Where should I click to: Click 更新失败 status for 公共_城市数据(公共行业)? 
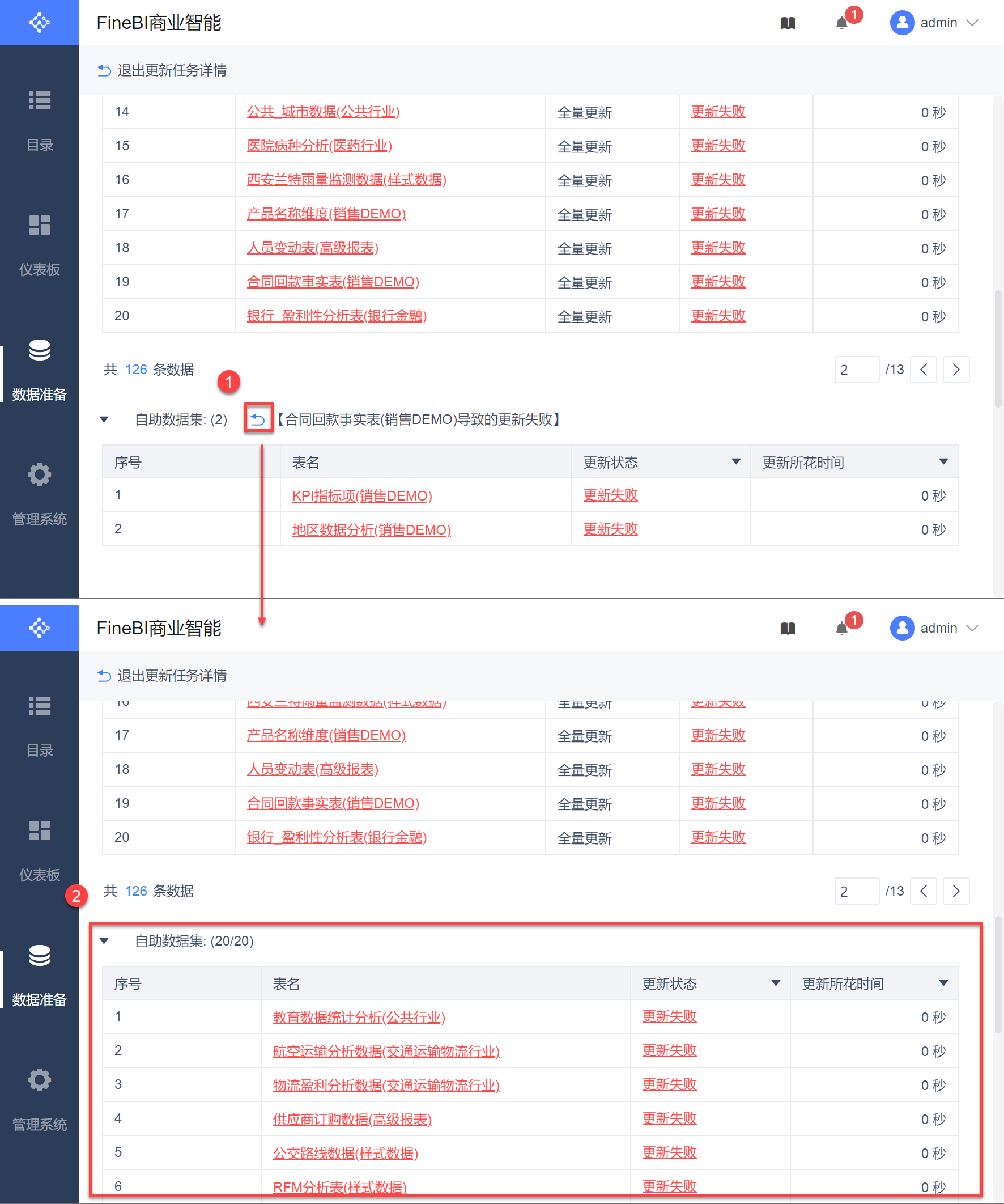(x=718, y=111)
